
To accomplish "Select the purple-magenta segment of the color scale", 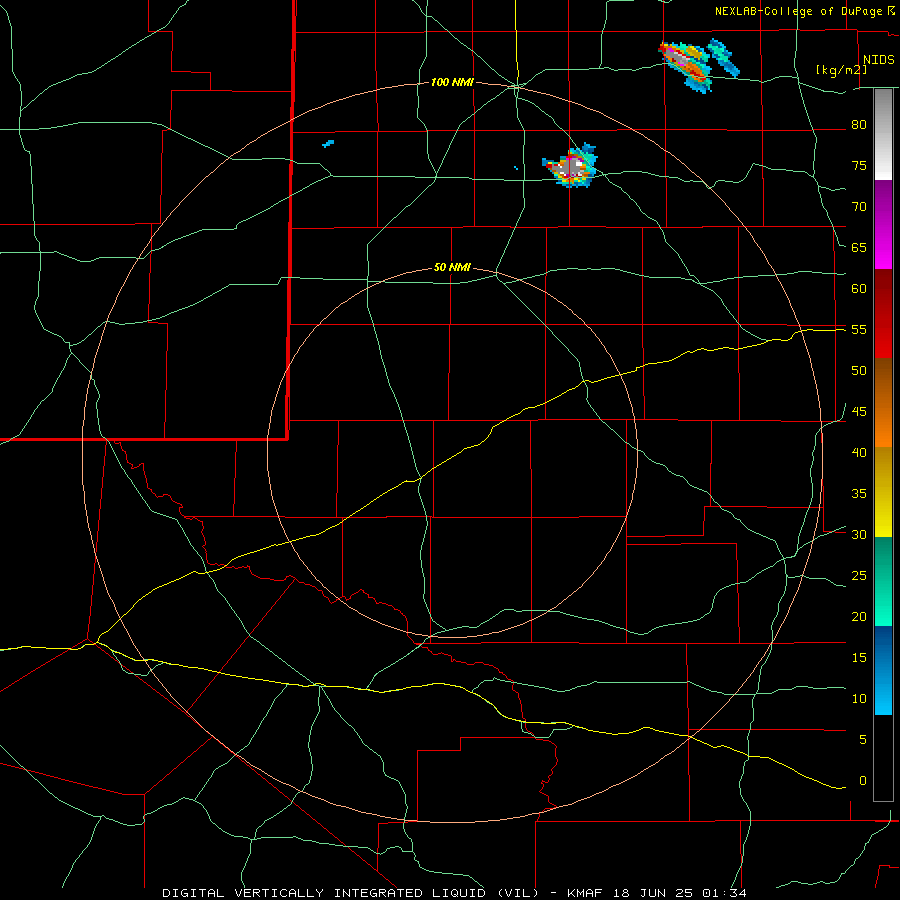I will coord(883,225).
